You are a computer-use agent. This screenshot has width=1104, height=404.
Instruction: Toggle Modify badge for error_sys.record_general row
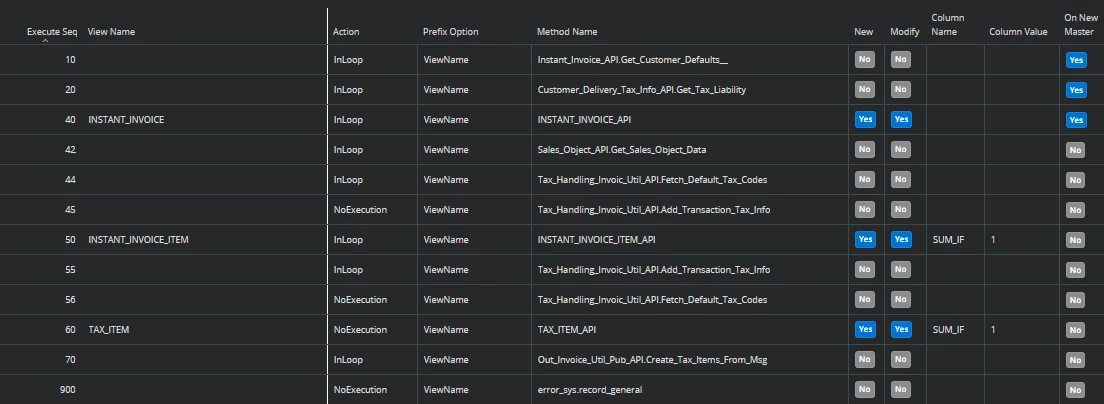click(x=900, y=389)
